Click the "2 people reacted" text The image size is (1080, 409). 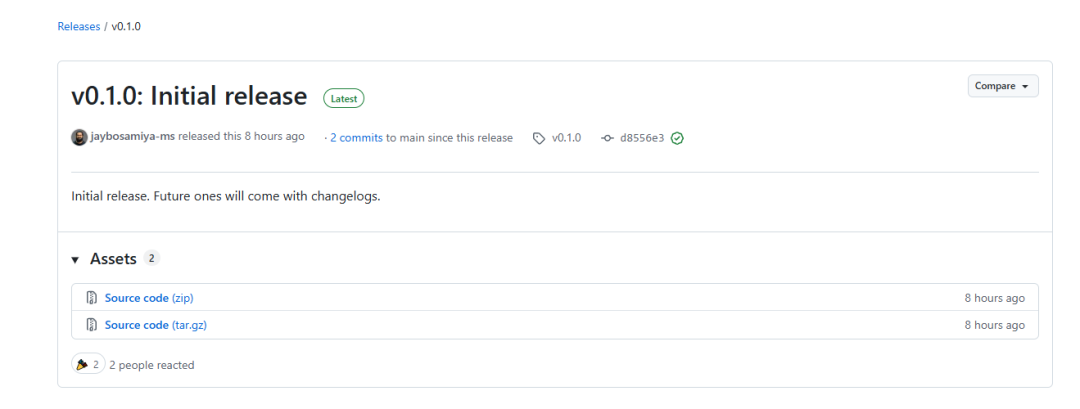[152, 365]
